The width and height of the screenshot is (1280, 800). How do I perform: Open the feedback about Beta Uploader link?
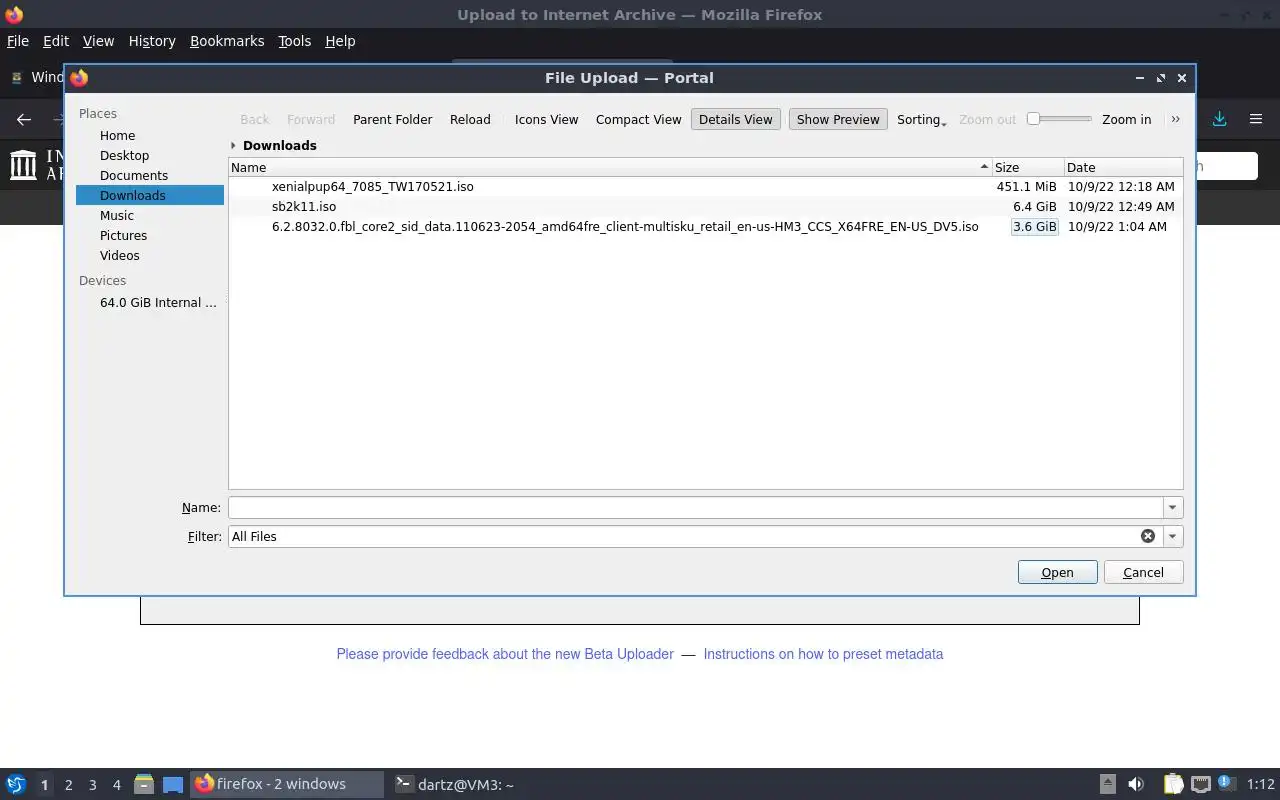tap(505, 654)
